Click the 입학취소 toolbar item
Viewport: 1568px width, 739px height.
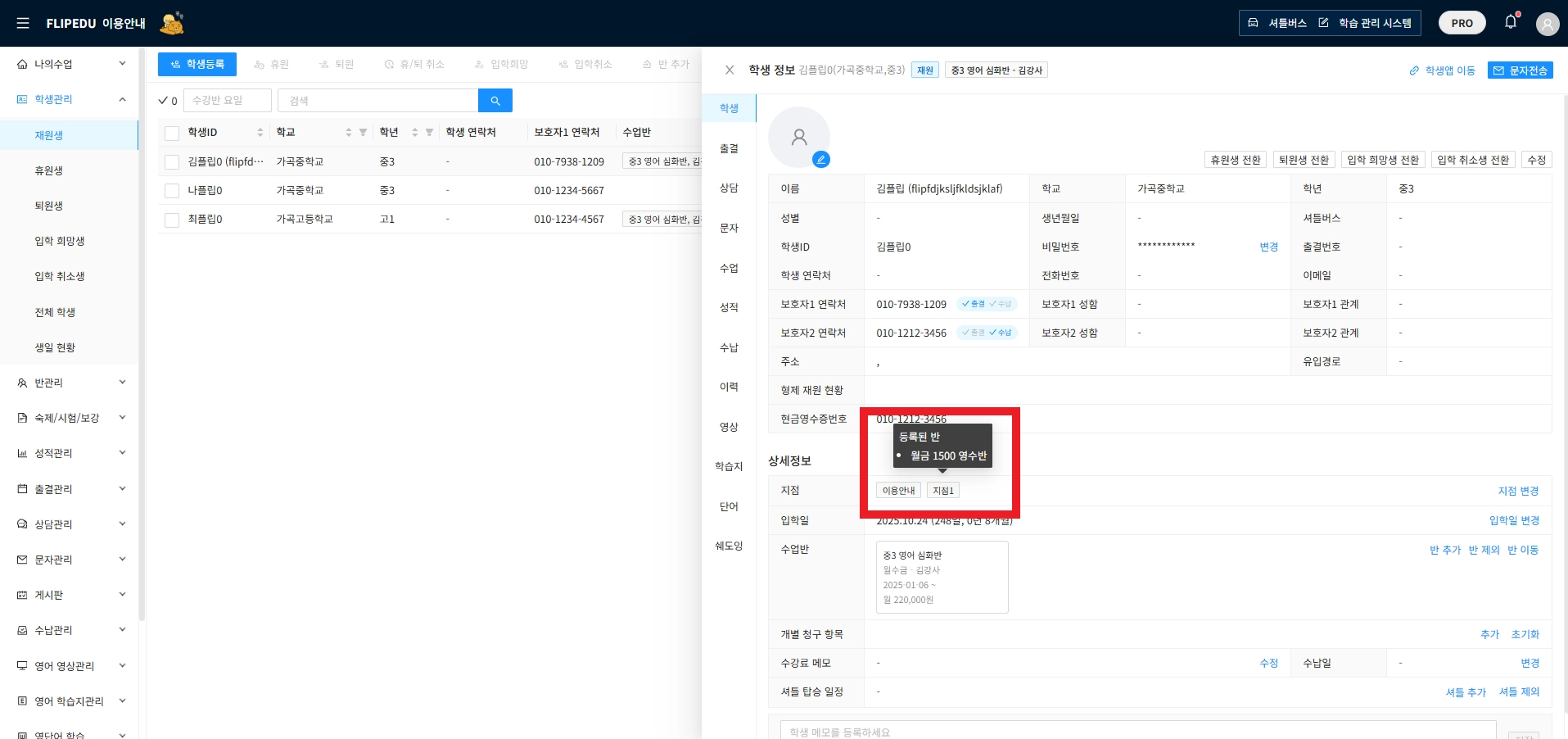click(x=585, y=64)
